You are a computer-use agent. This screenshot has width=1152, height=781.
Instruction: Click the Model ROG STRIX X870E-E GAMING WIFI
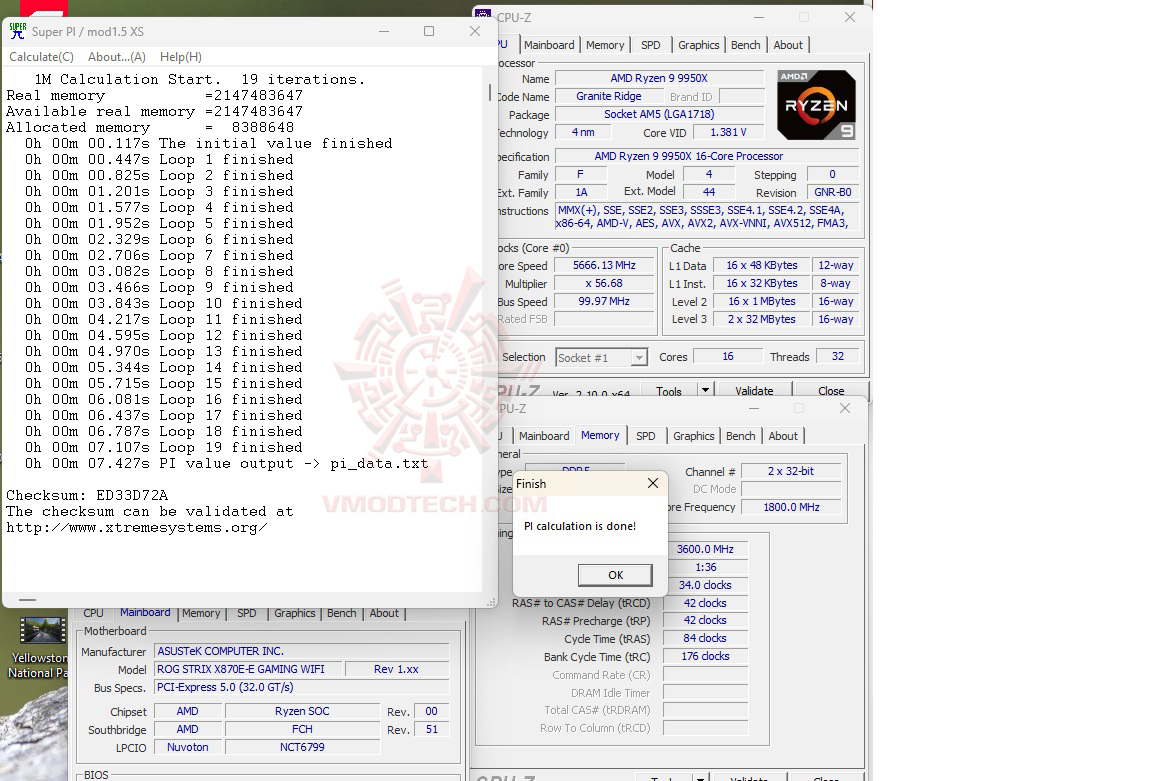tap(248, 669)
